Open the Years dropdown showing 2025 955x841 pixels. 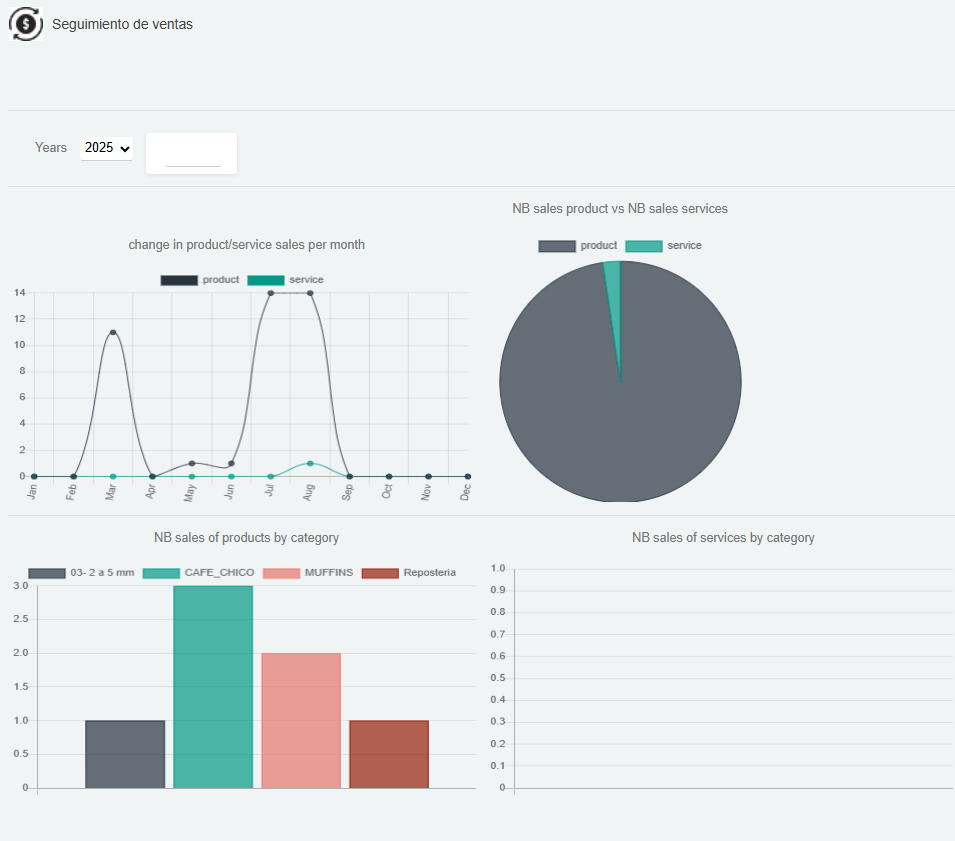click(106, 148)
